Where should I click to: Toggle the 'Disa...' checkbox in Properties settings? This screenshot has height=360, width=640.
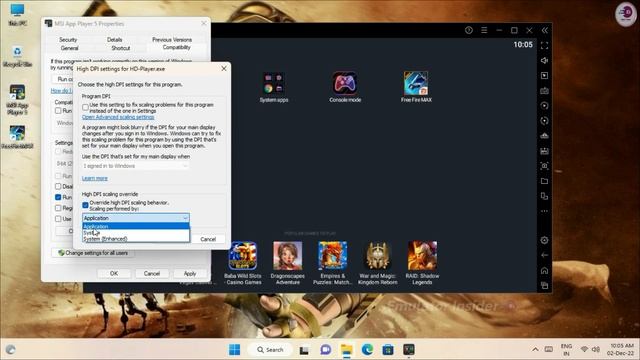[58, 186]
